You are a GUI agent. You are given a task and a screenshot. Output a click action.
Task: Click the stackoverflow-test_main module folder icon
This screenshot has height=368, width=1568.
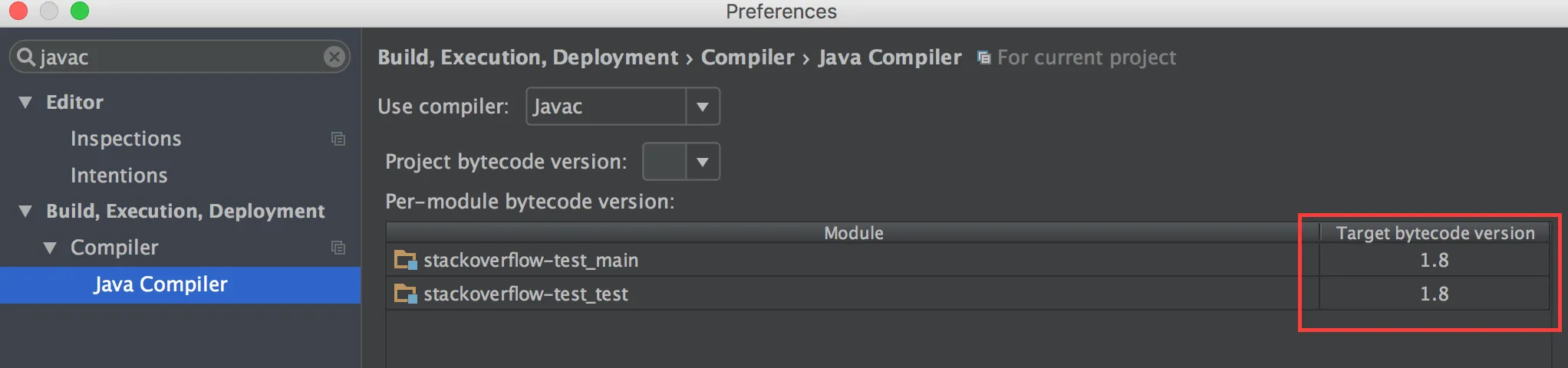(404, 260)
